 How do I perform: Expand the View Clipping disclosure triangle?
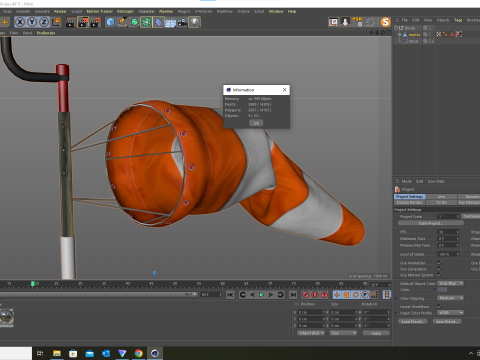(396, 298)
